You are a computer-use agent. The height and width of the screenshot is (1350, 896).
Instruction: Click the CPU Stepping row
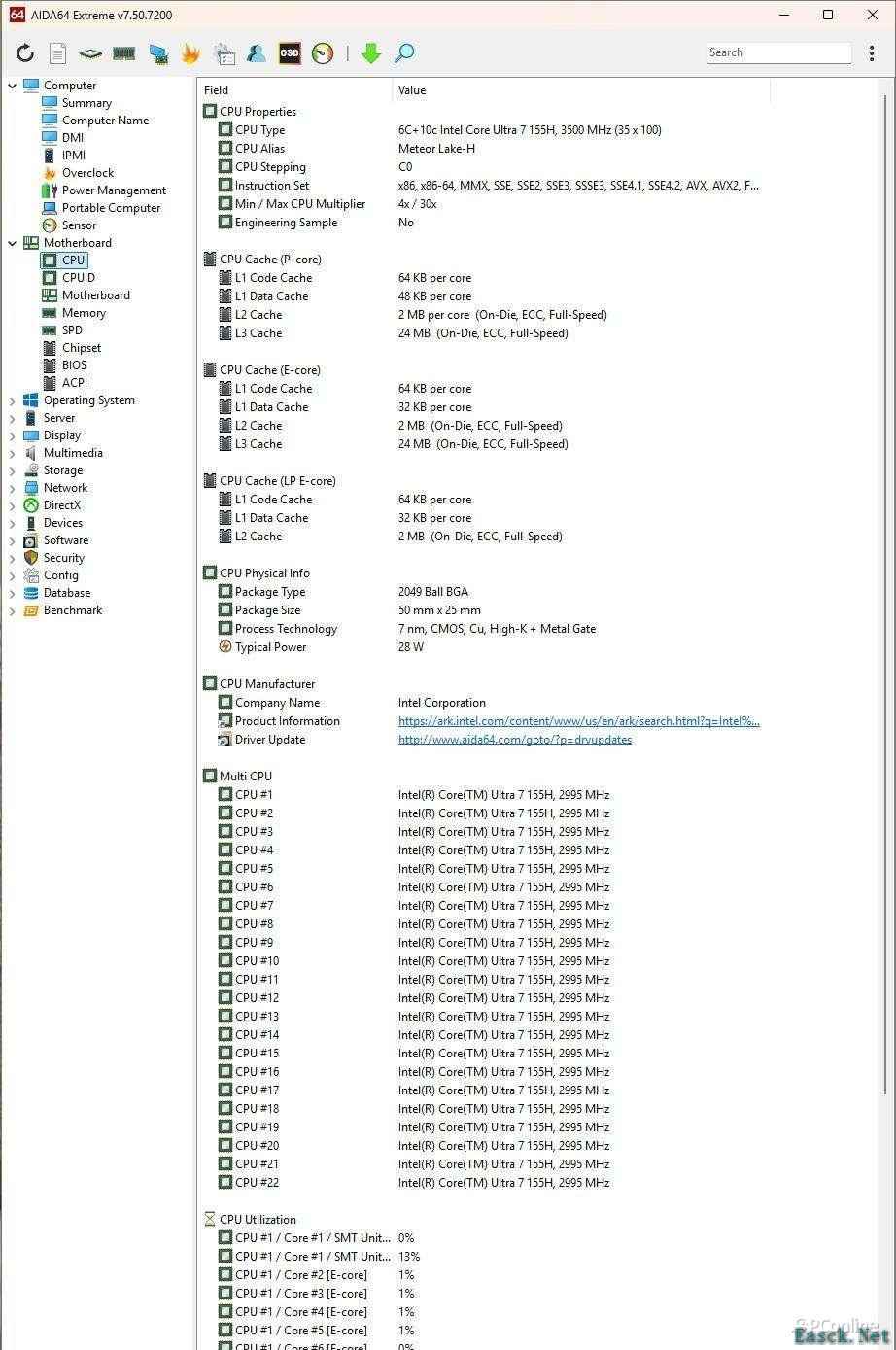coord(483,167)
